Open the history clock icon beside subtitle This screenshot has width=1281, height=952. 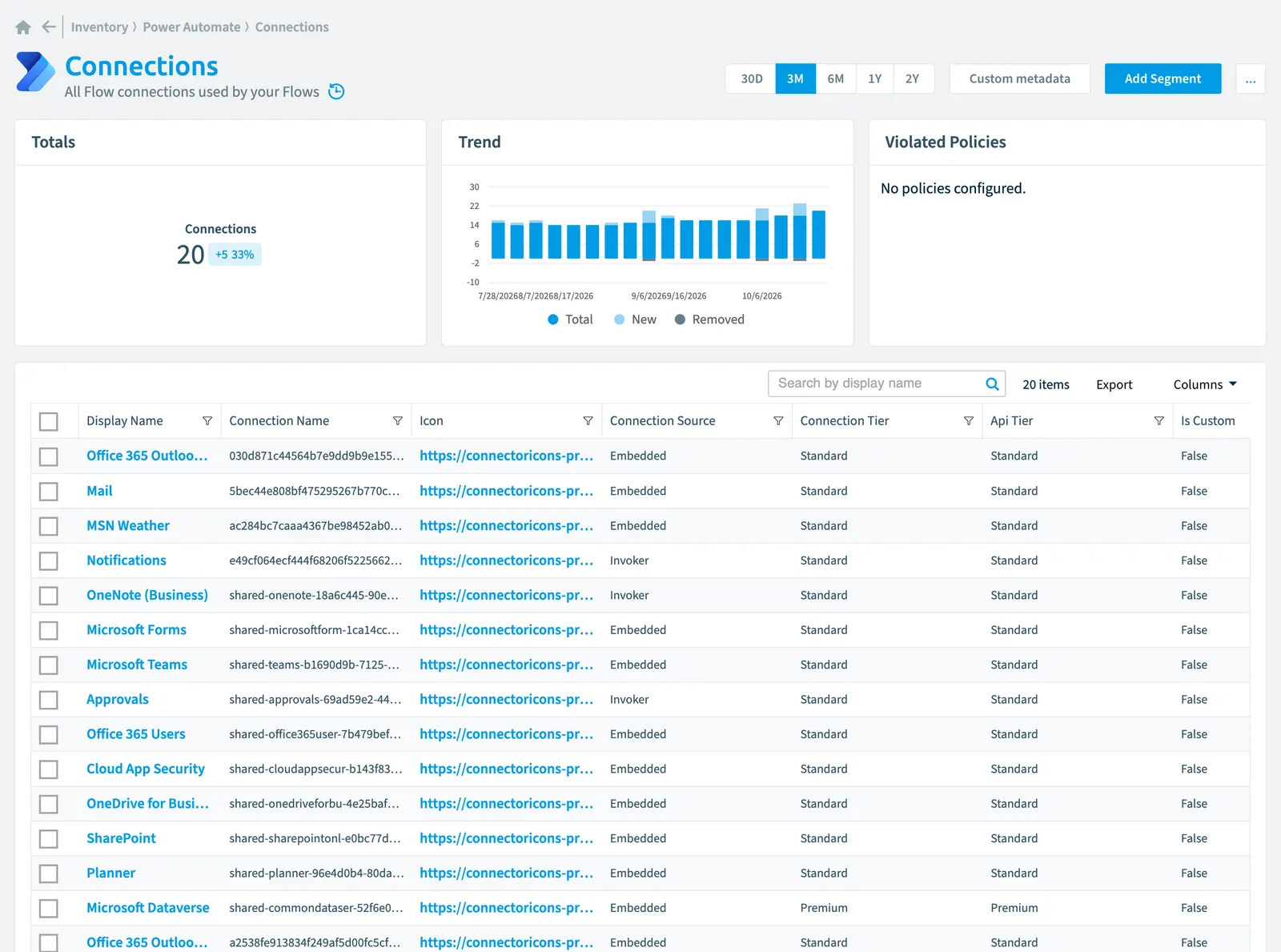click(x=337, y=91)
